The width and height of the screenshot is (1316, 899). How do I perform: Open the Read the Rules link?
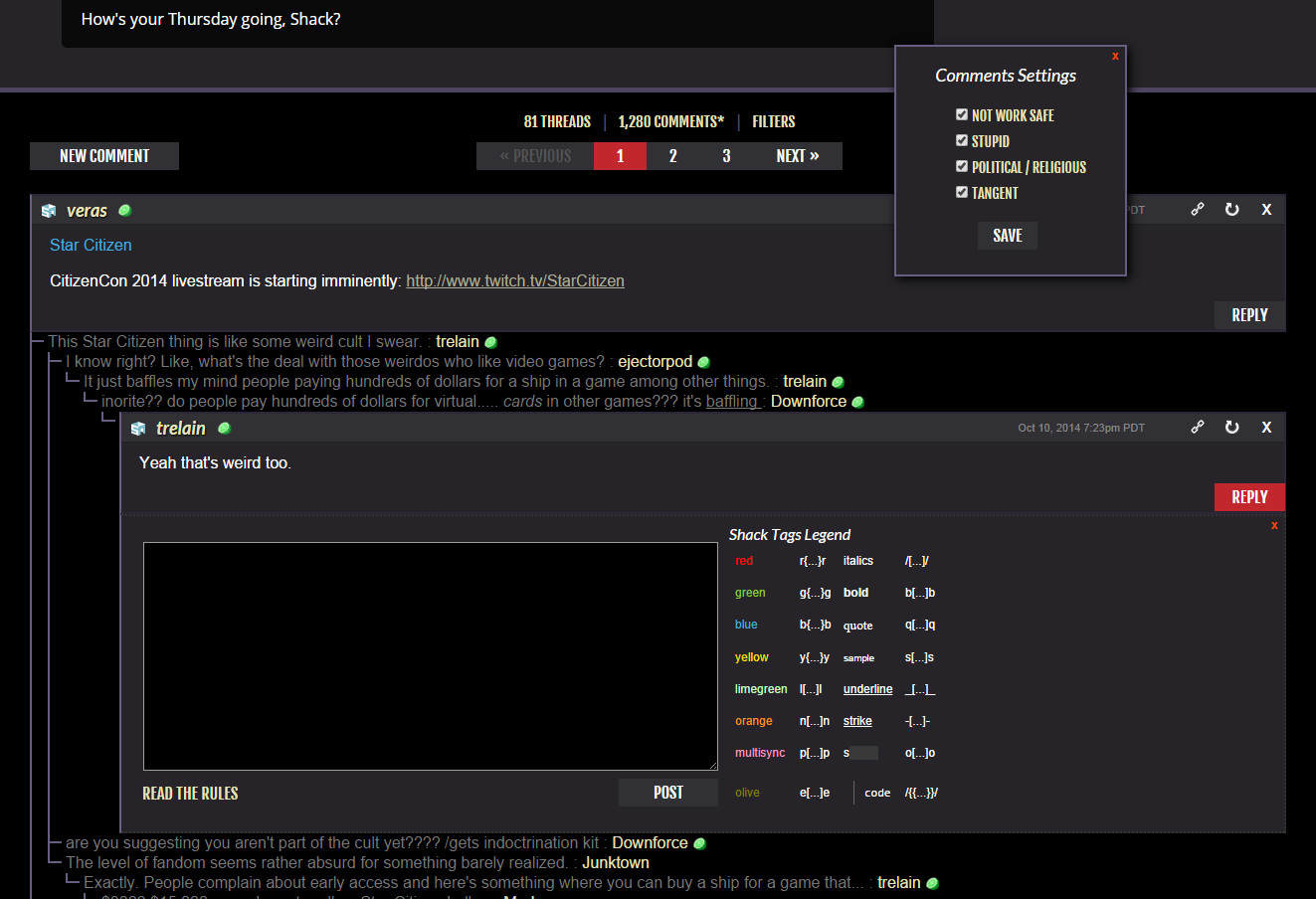[x=190, y=794]
